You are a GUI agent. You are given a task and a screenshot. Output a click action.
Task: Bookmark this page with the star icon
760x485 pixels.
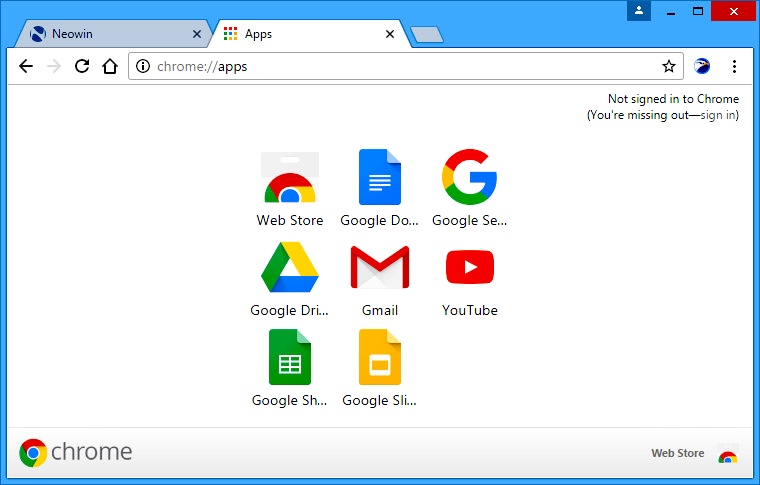[668, 67]
